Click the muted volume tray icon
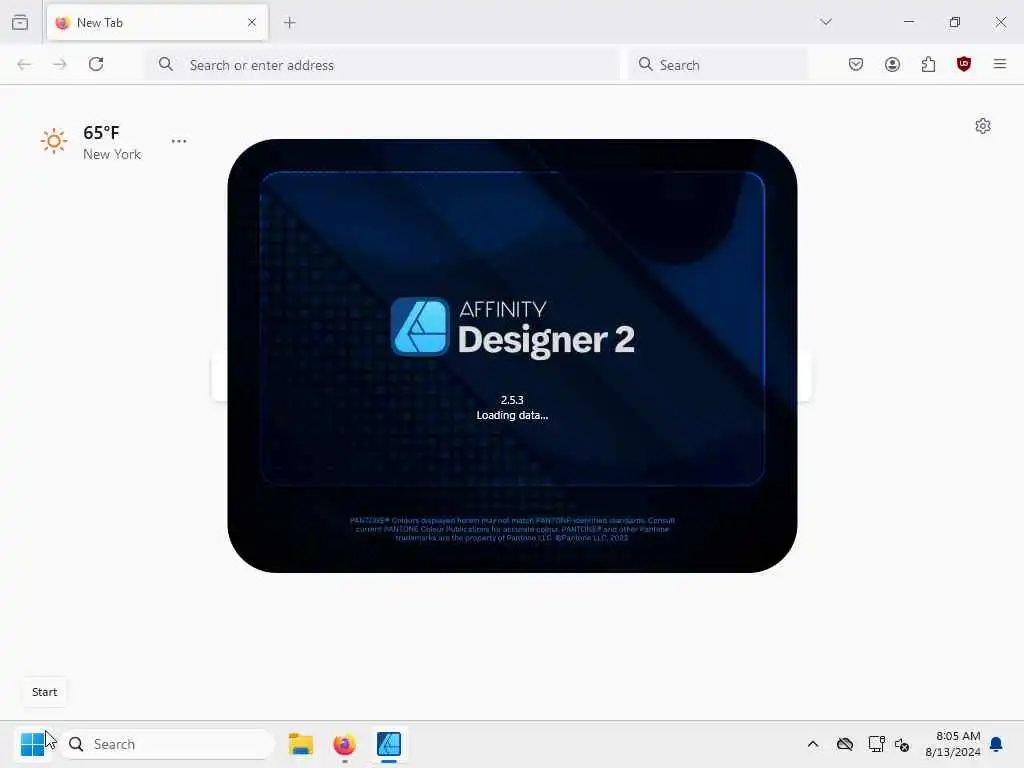1024x768 pixels. [x=902, y=744]
